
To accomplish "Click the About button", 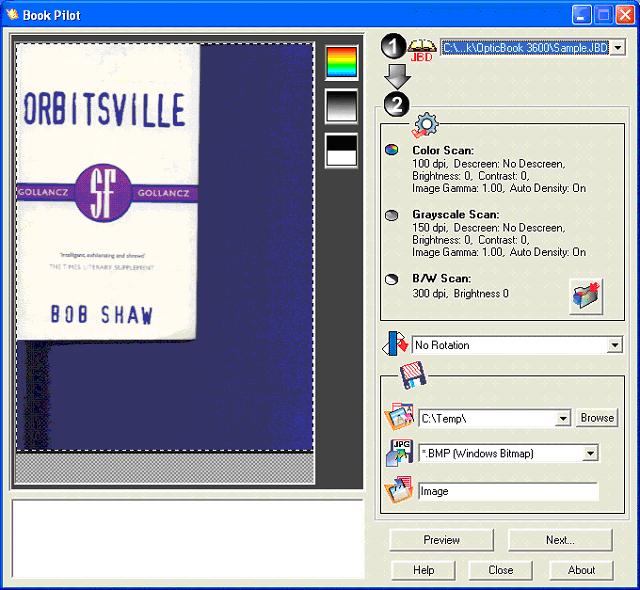I will (x=581, y=570).
